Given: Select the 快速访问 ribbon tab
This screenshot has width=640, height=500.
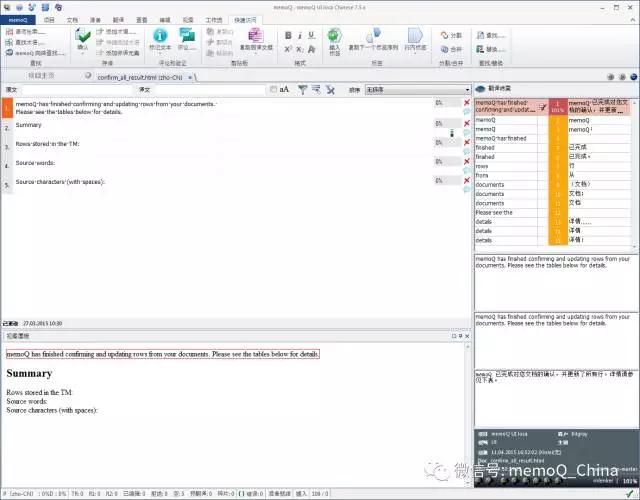Looking at the screenshot, I should click(x=245, y=20).
